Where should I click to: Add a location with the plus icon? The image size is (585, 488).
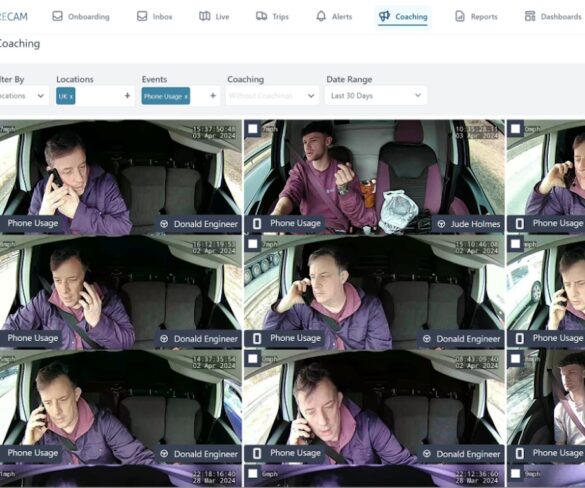click(x=127, y=96)
